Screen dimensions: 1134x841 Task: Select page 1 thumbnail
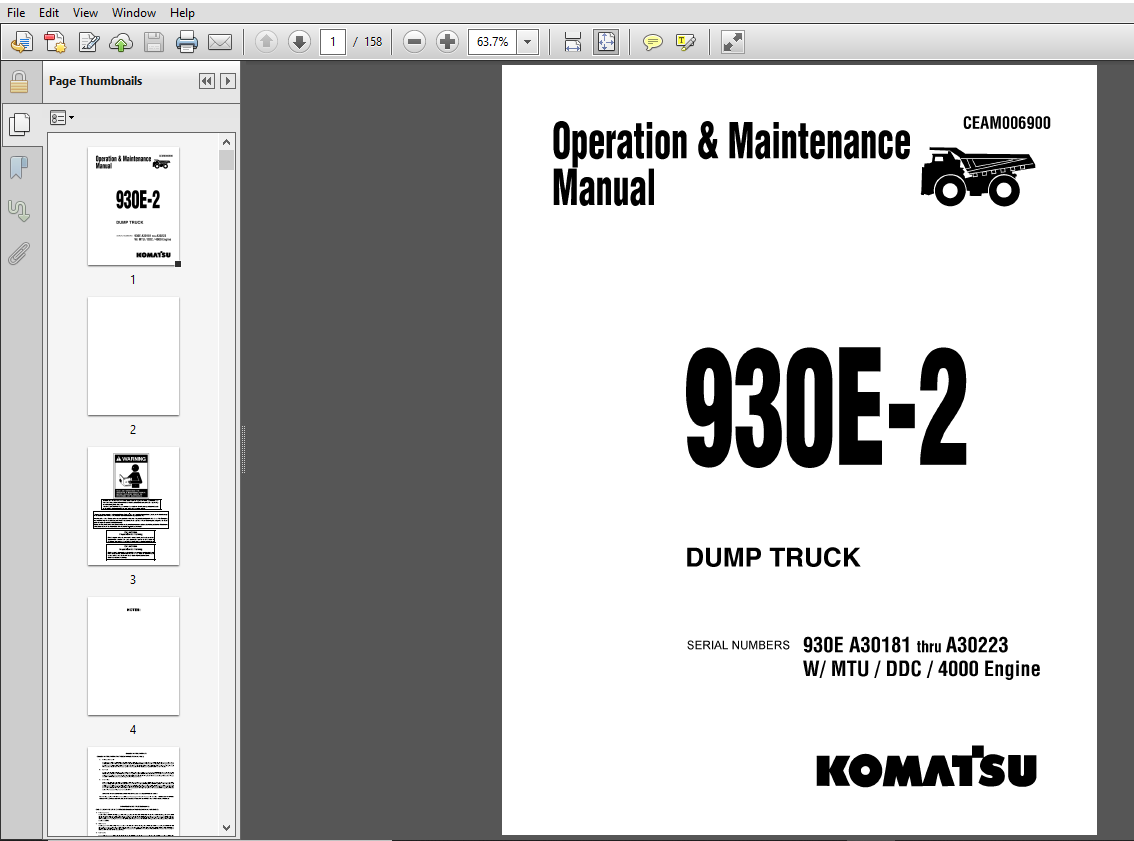coord(133,206)
